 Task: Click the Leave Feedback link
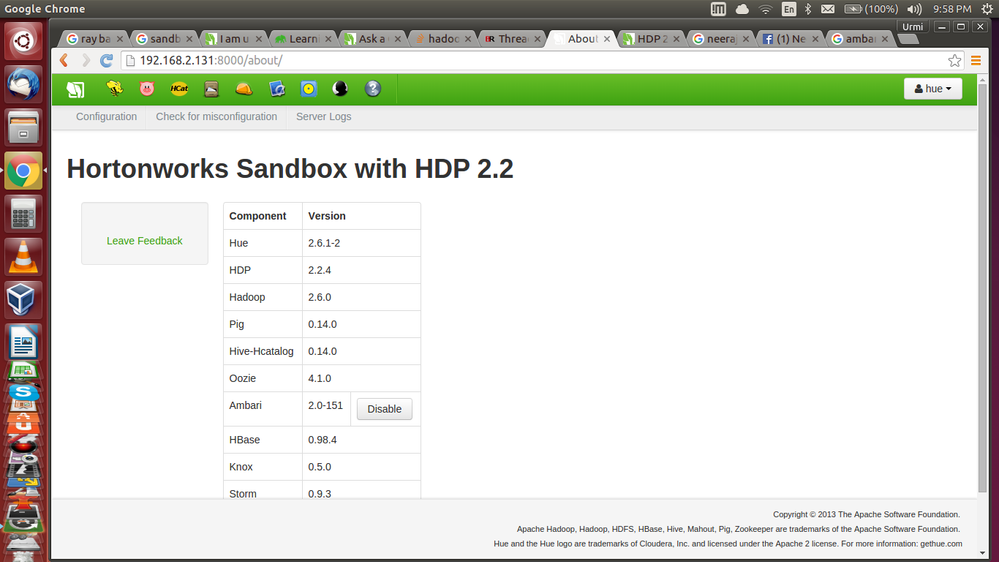tap(145, 241)
